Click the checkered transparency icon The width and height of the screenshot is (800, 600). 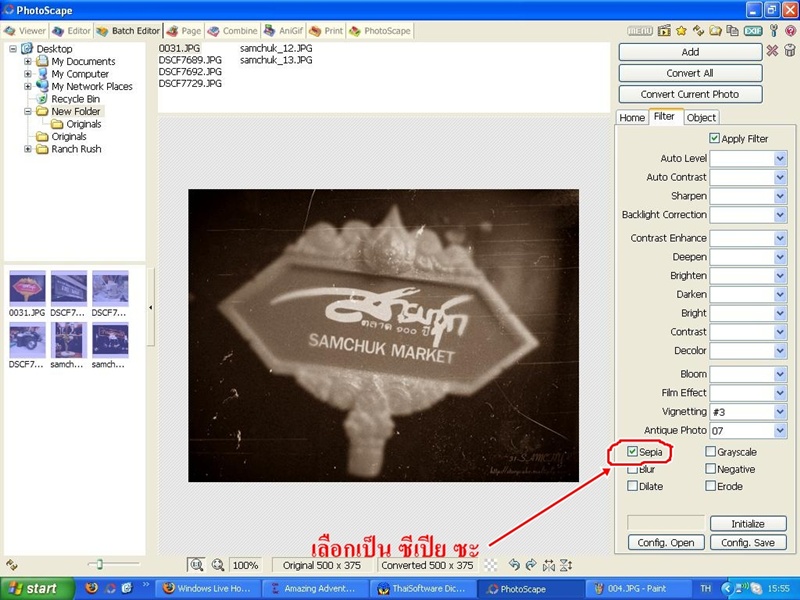[x=490, y=565]
